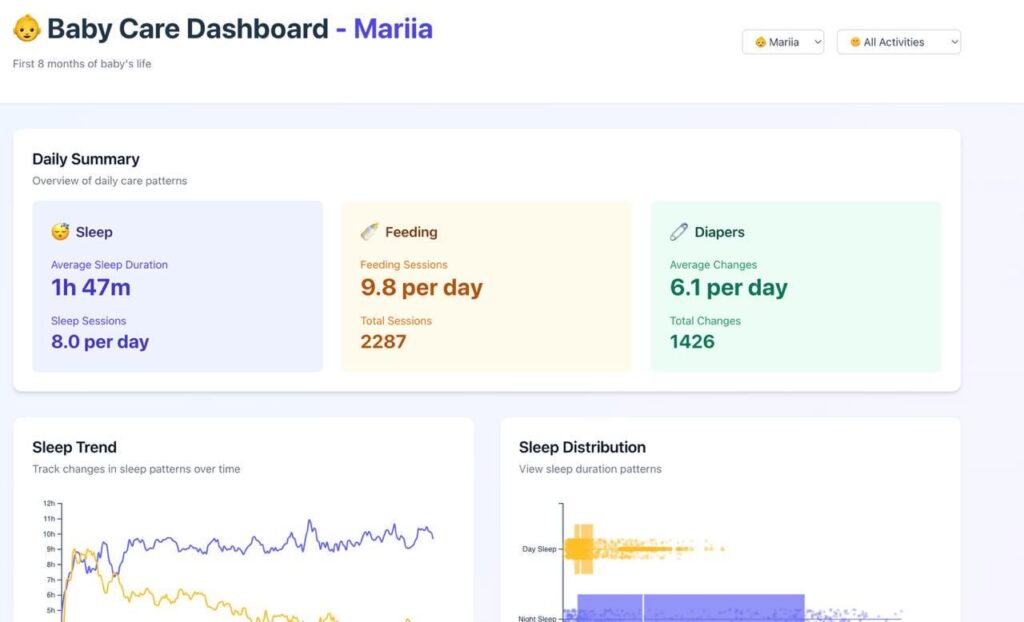
Task: Open the Mariia baby dropdown
Action: (x=783, y=42)
